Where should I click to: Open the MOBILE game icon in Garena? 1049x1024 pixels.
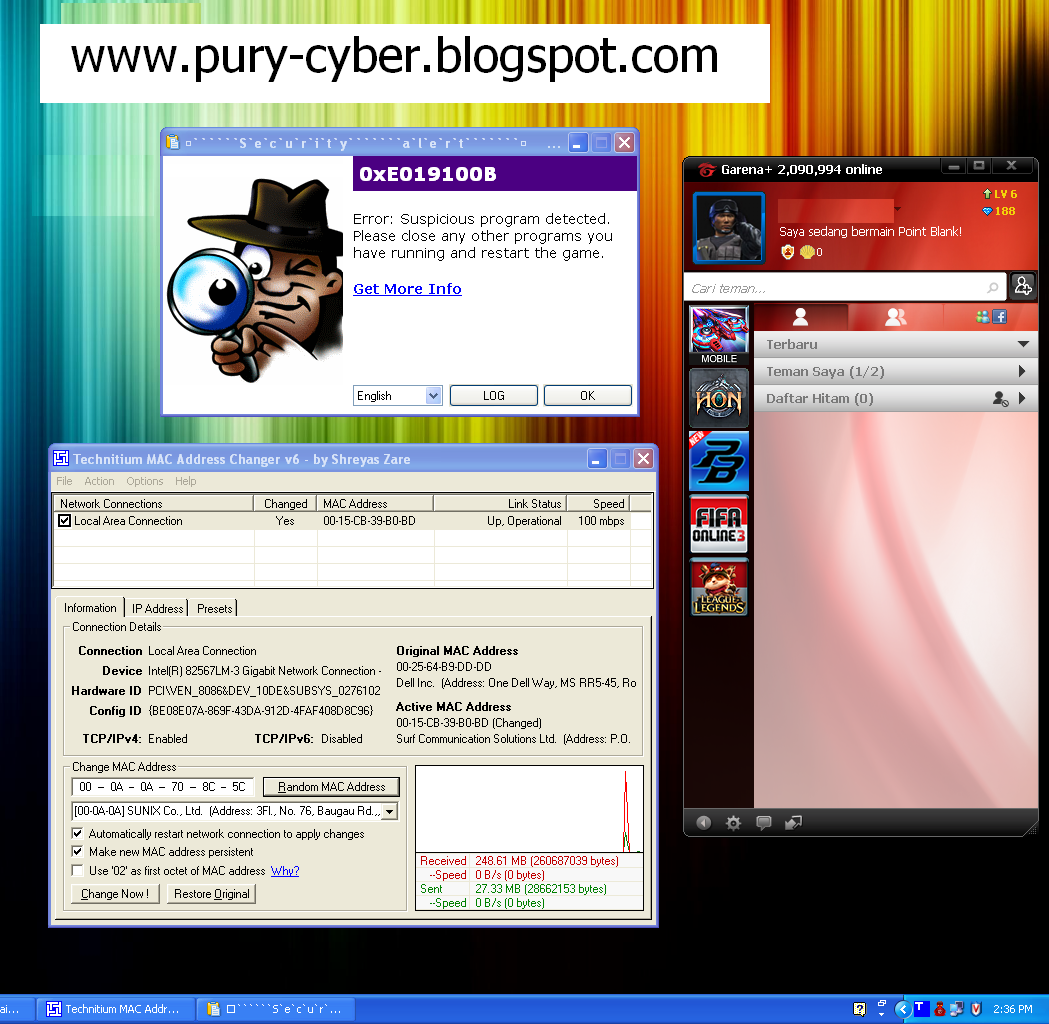coord(719,335)
